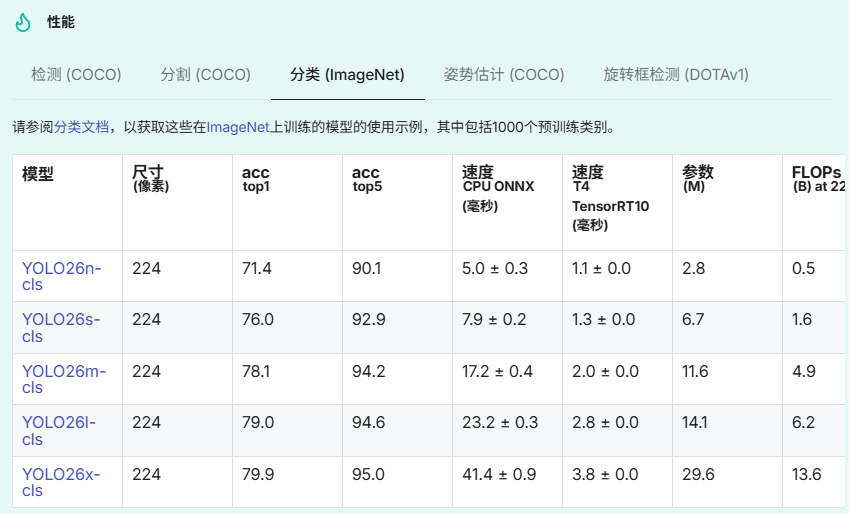The image size is (850, 514).
Task: Select FLOPs value 13.6
Action: [x=807, y=474]
